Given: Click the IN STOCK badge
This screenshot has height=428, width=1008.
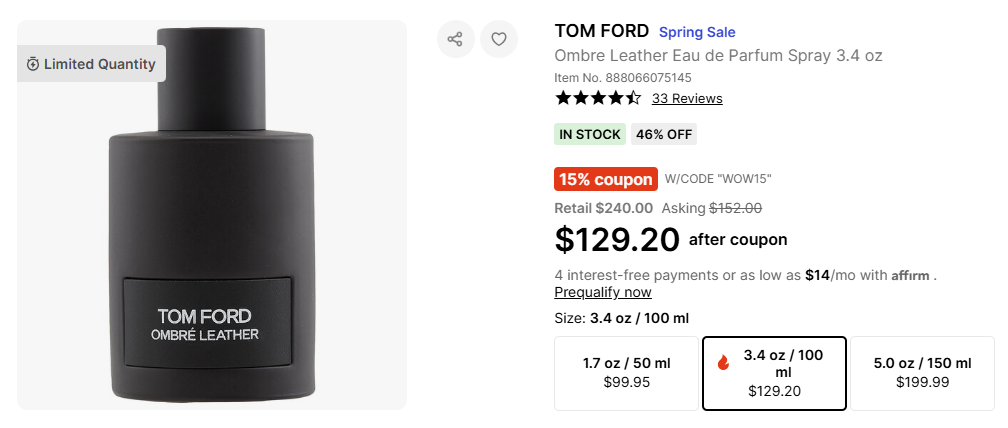Looking at the screenshot, I should (590, 134).
